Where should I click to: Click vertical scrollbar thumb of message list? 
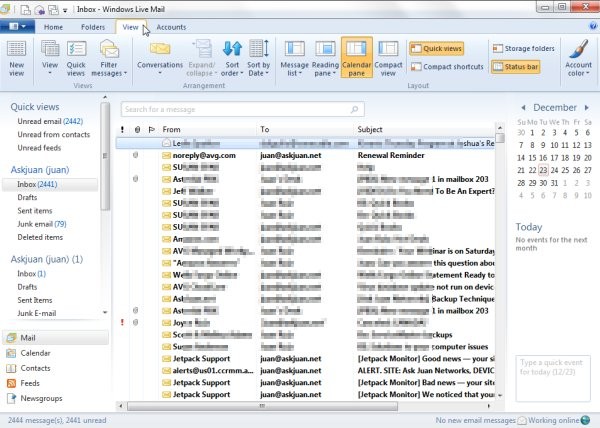(x=500, y=137)
